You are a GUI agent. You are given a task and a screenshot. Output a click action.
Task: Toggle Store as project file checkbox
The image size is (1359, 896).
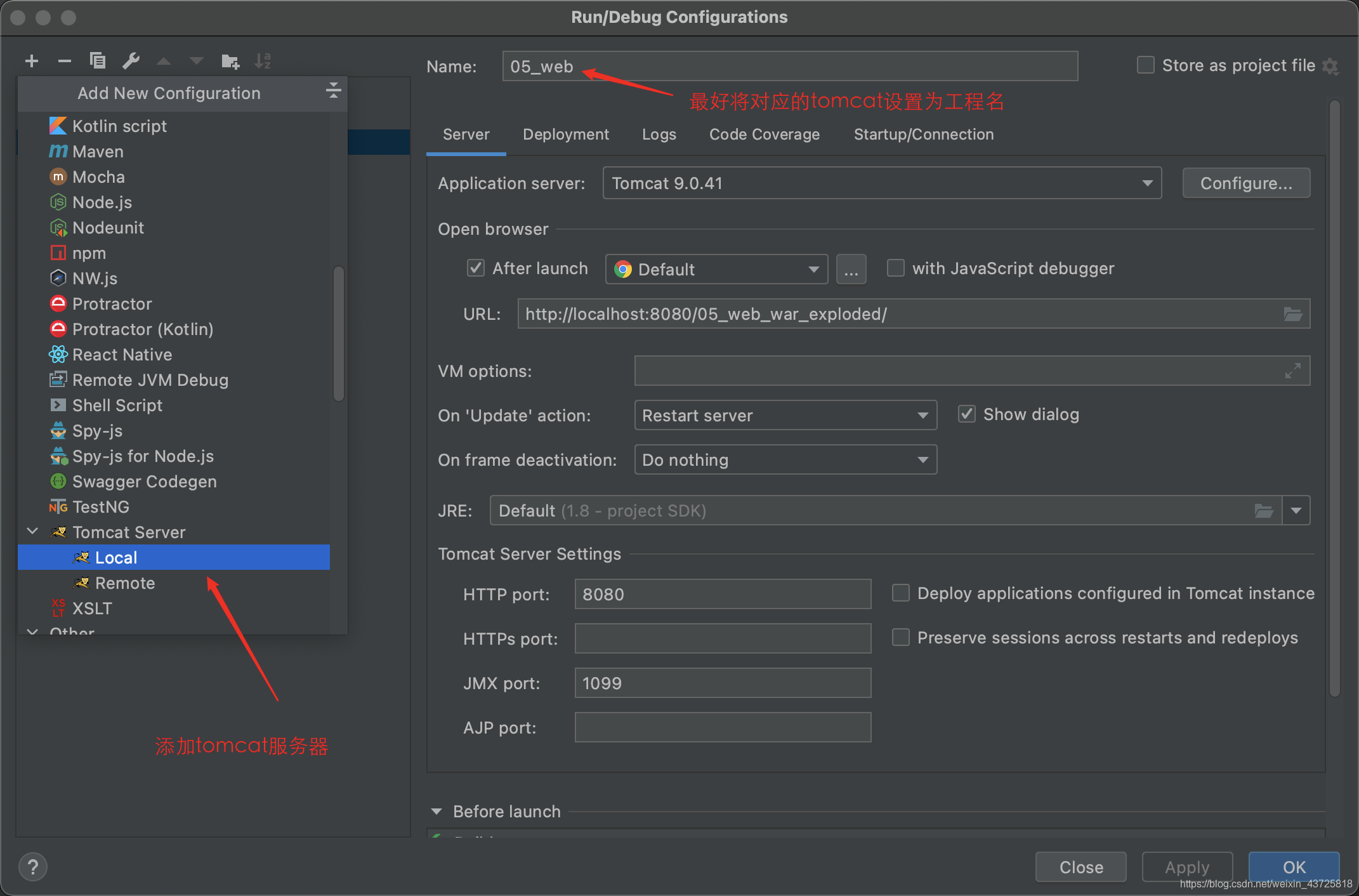click(x=1145, y=65)
